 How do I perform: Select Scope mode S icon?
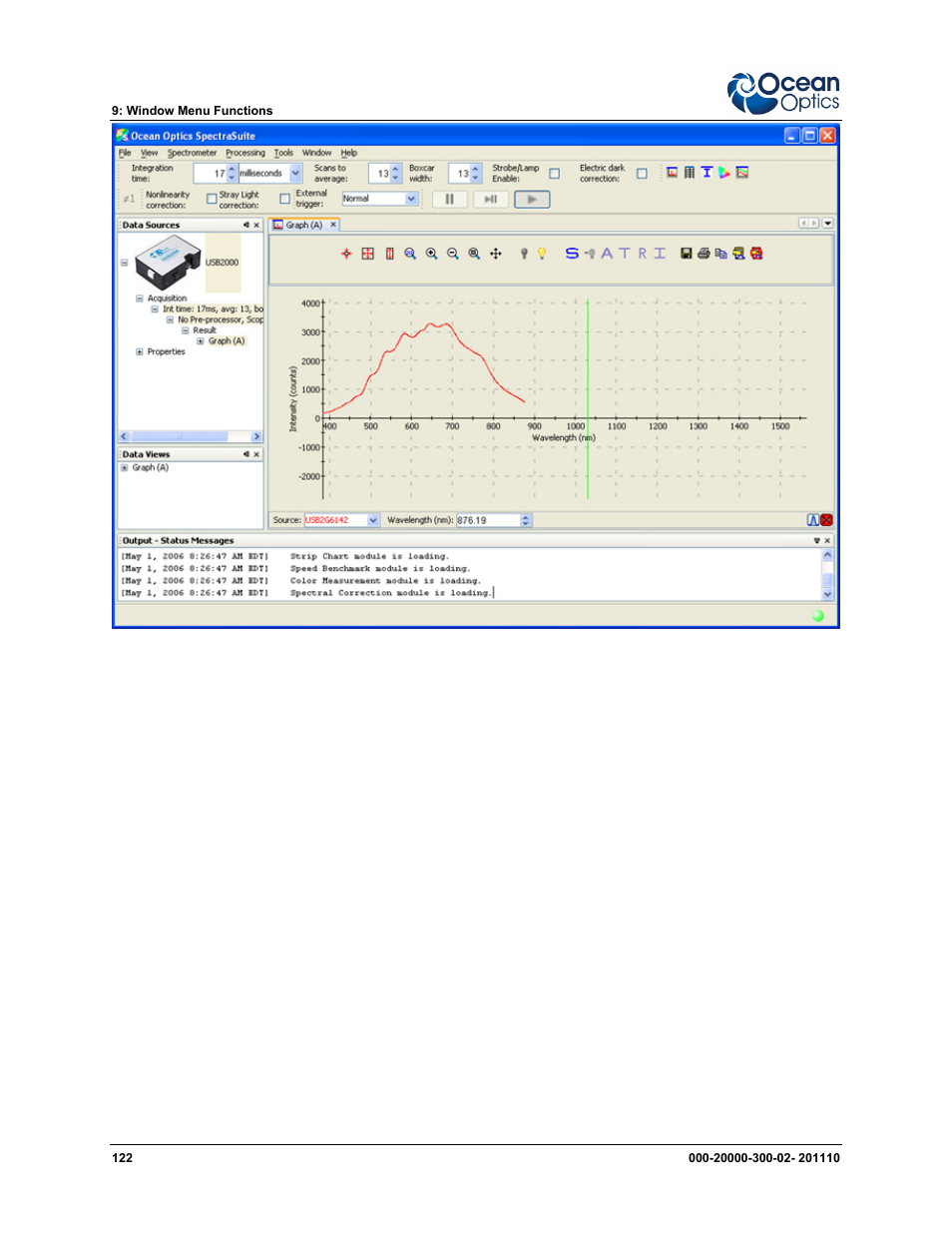572,254
